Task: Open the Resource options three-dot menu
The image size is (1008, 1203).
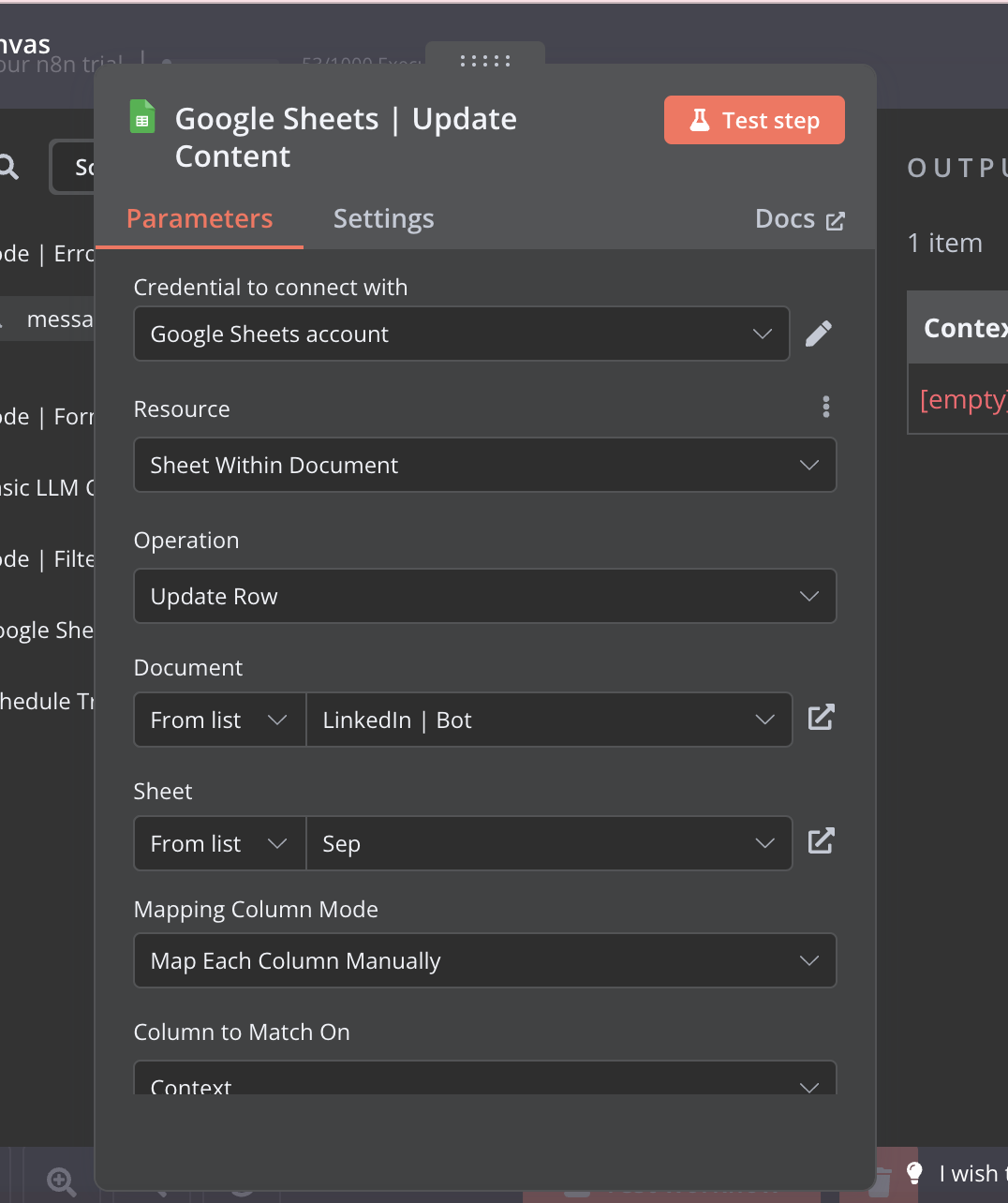Action: (825, 407)
